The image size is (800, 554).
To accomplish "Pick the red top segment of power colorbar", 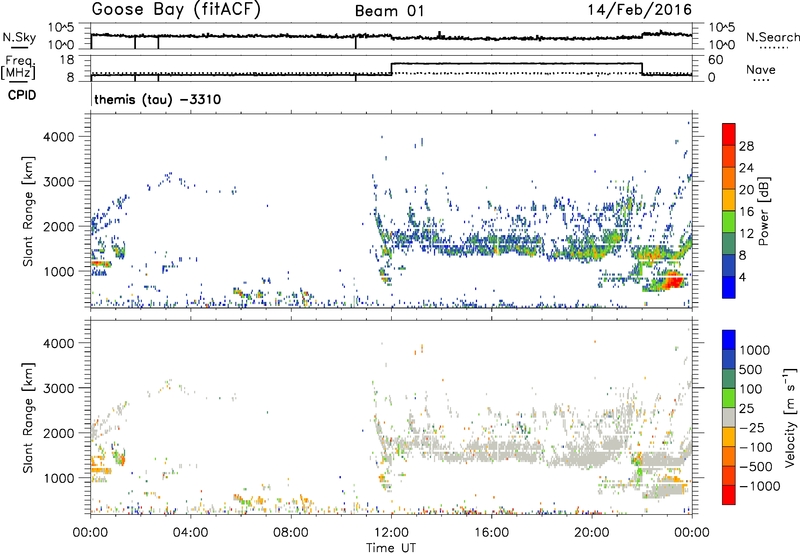I will [729, 135].
